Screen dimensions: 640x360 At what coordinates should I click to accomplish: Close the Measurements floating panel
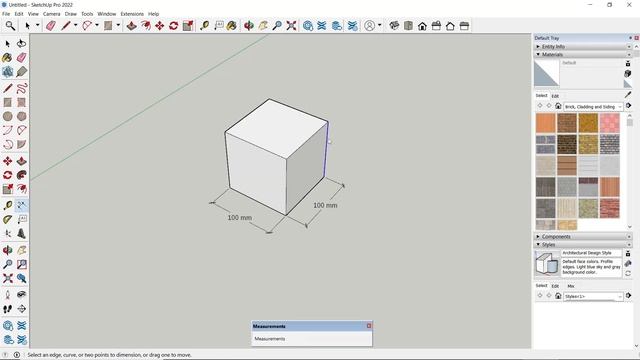pos(369,326)
